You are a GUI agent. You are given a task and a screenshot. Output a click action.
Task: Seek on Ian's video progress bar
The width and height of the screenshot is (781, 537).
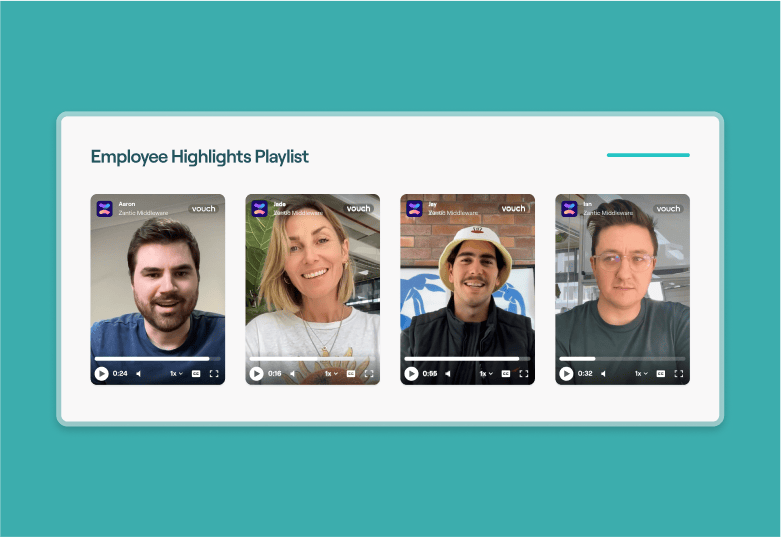(x=622, y=359)
